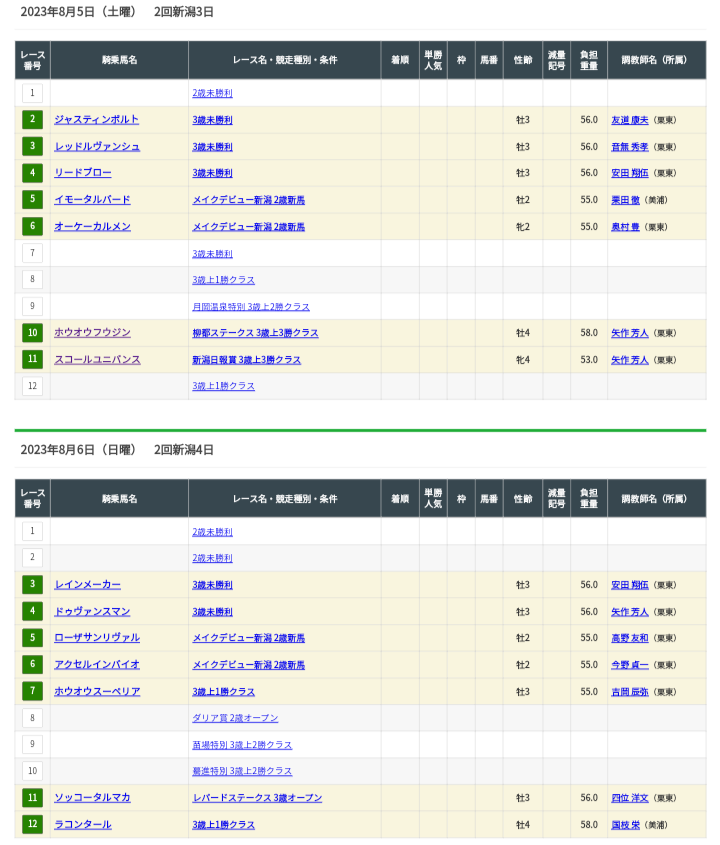Open trainer link 友道康夫
This screenshot has width=720, height=845.
pos(629,120)
